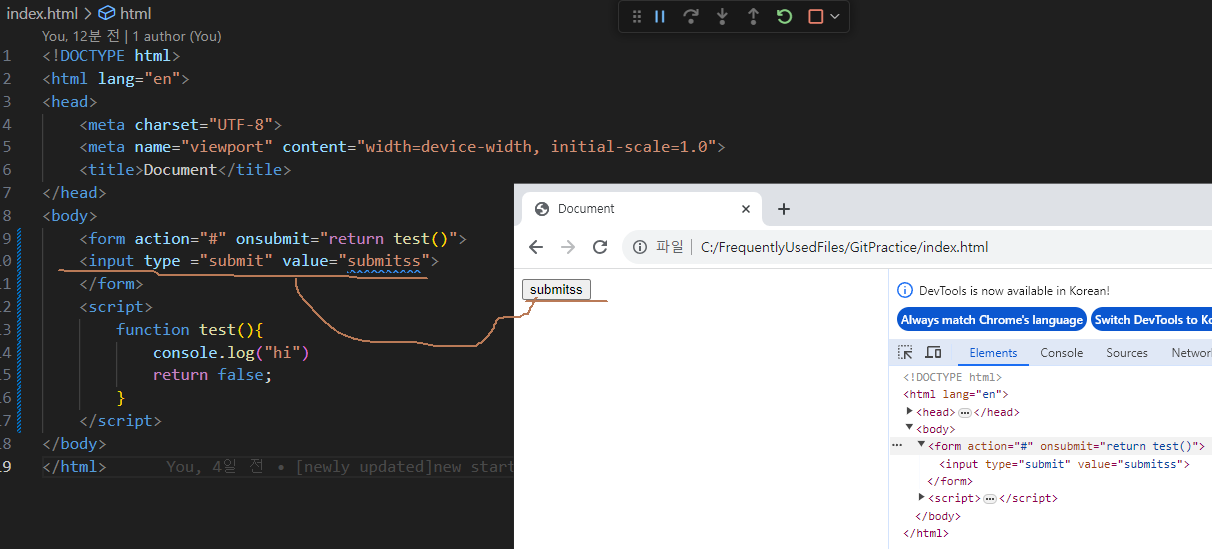Click 'return false;' in the editor
Screen dimensions: 1212x549
tap(212, 375)
